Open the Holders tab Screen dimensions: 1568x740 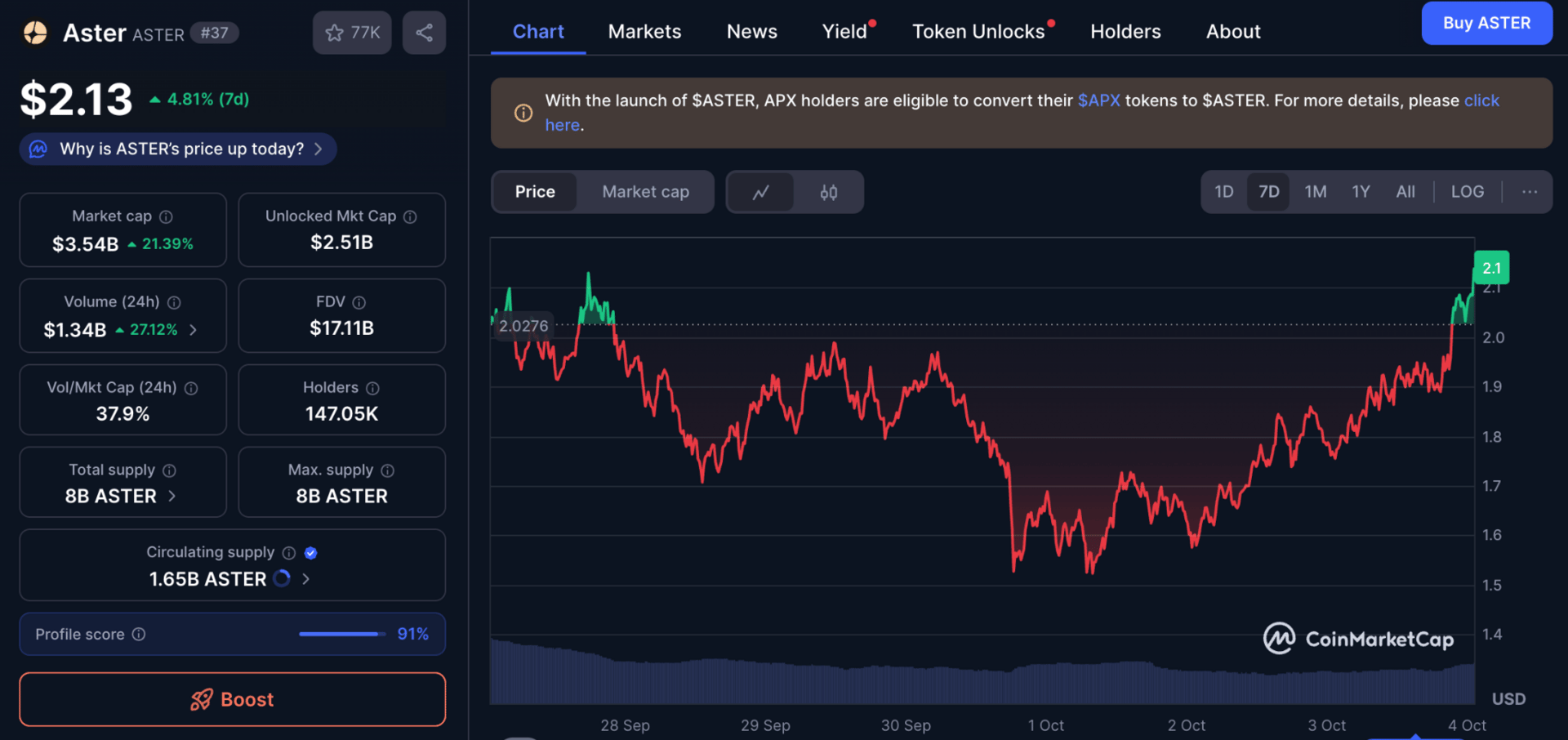tap(1125, 32)
